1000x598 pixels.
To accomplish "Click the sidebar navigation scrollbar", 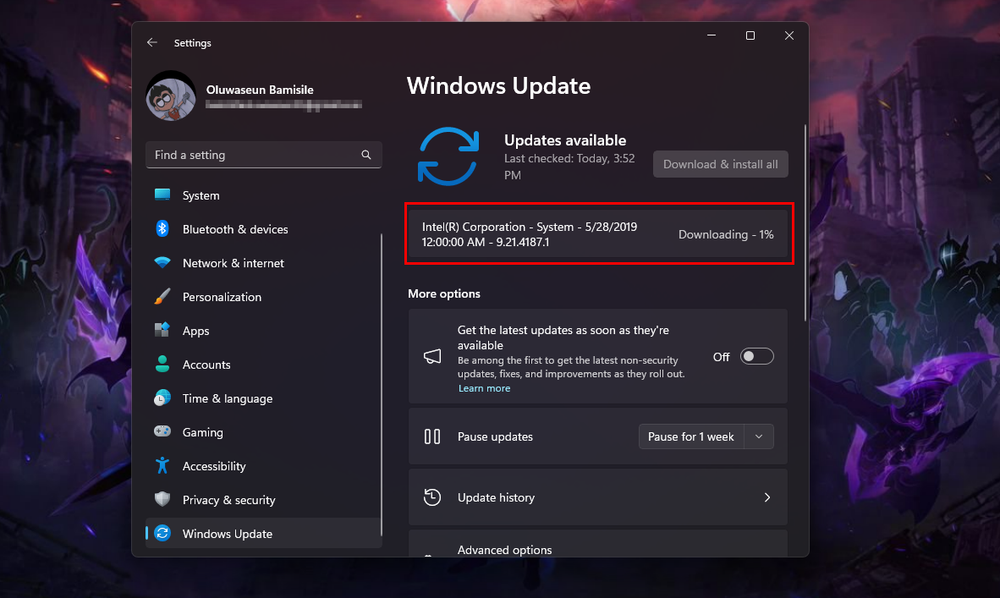I will point(381,380).
